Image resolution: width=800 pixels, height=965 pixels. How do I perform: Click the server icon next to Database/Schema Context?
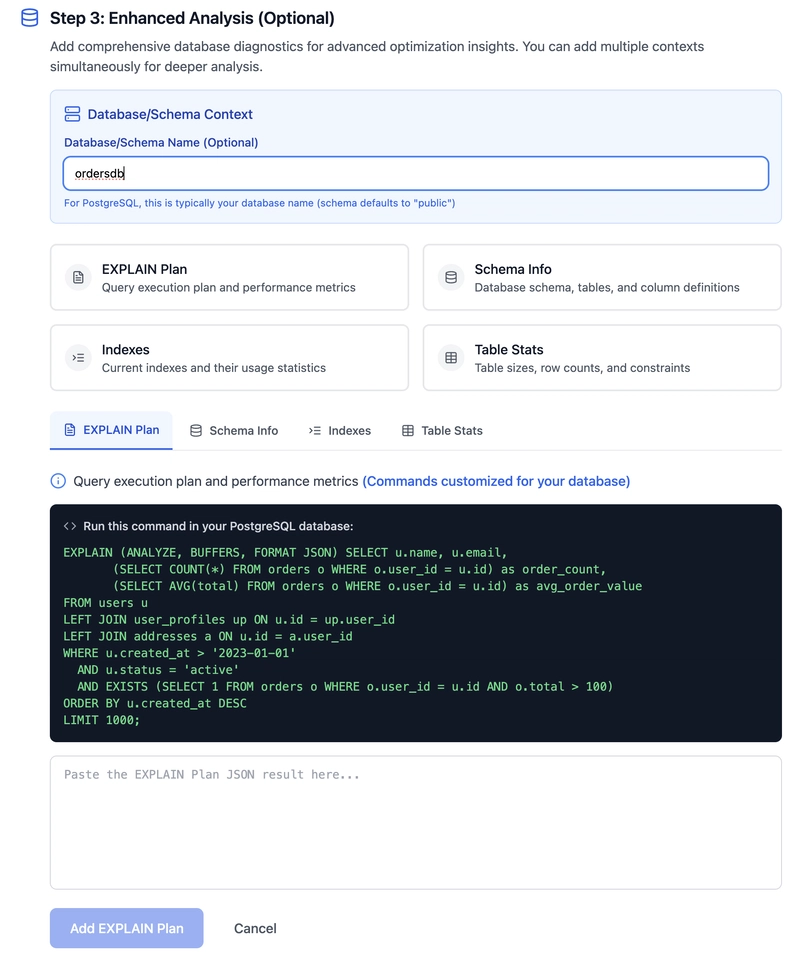[72, 114]
